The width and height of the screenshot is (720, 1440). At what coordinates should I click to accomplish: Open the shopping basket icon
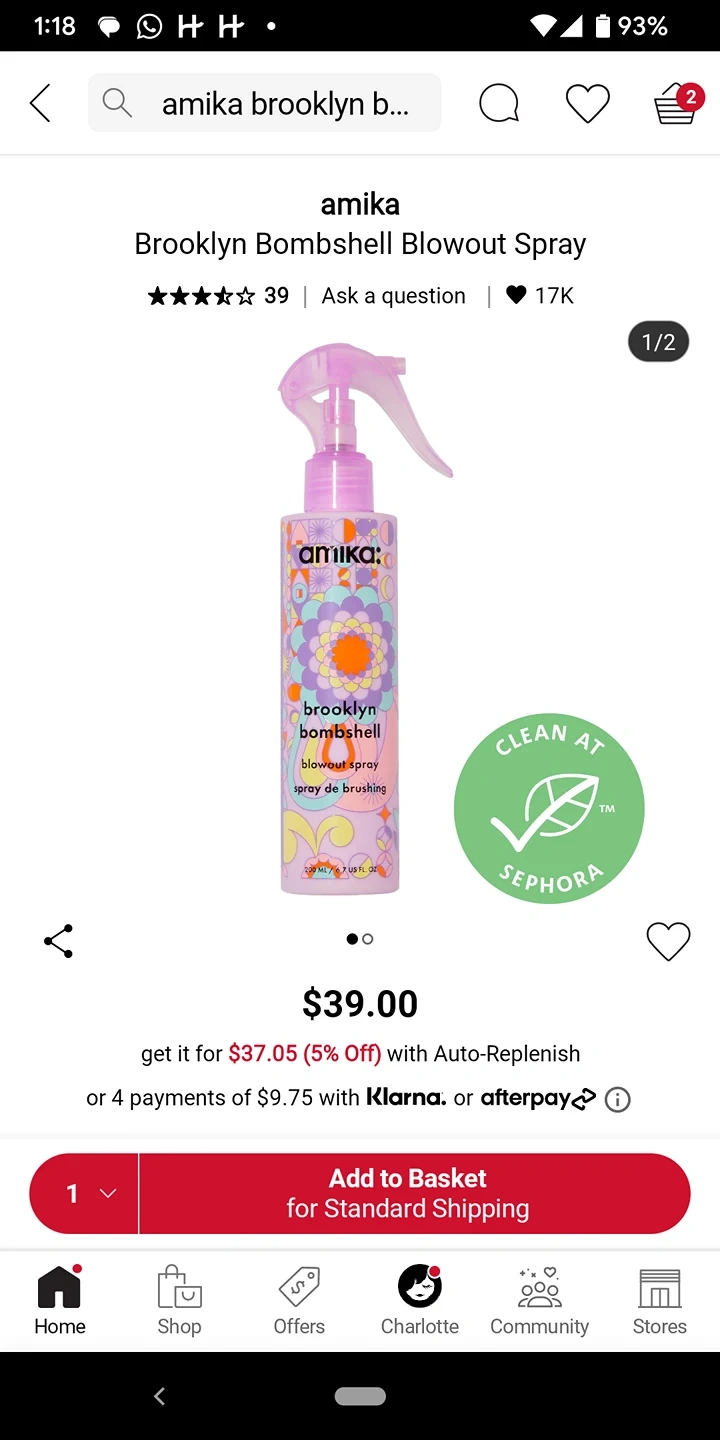[x=677, y=103]
